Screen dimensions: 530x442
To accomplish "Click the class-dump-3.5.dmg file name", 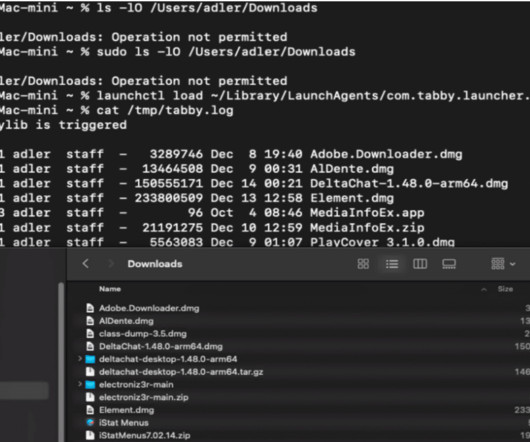I will [x=143, y=334].
